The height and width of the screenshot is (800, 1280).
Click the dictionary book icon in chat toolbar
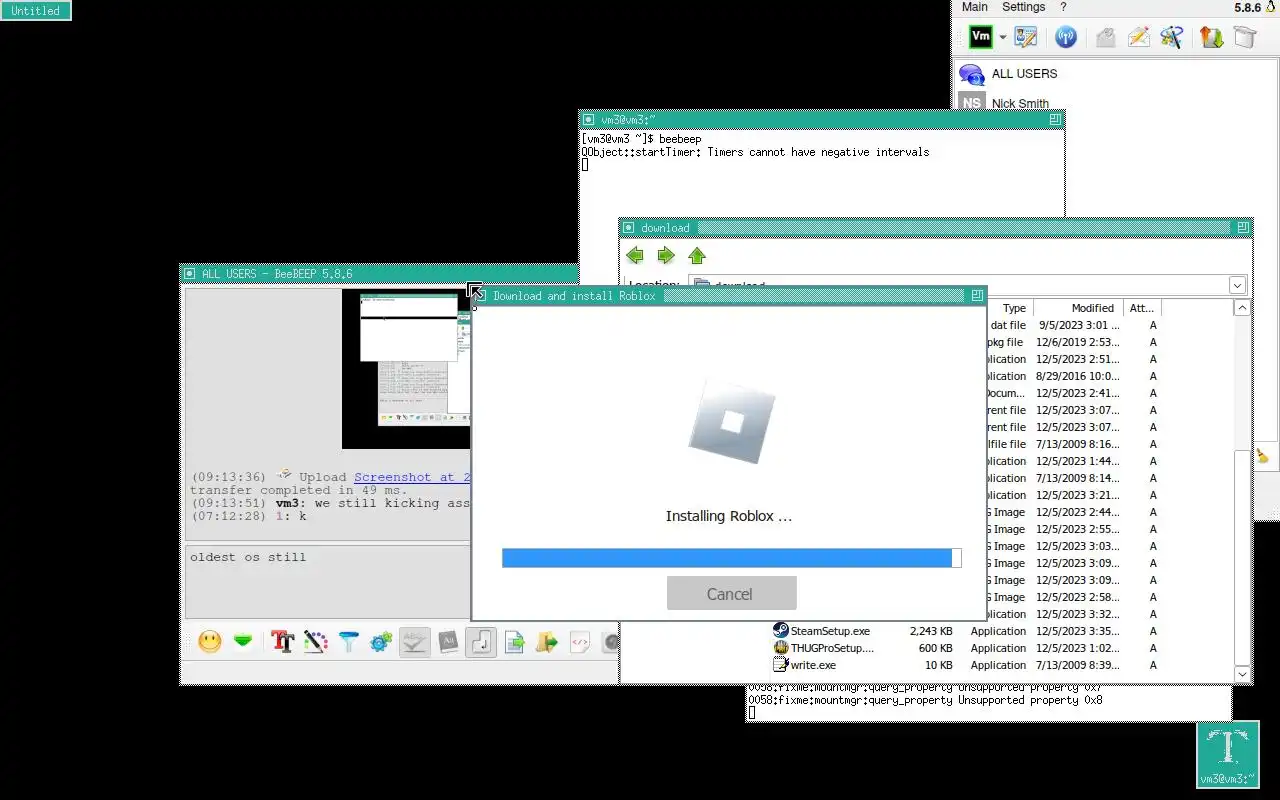click(448, 642)
